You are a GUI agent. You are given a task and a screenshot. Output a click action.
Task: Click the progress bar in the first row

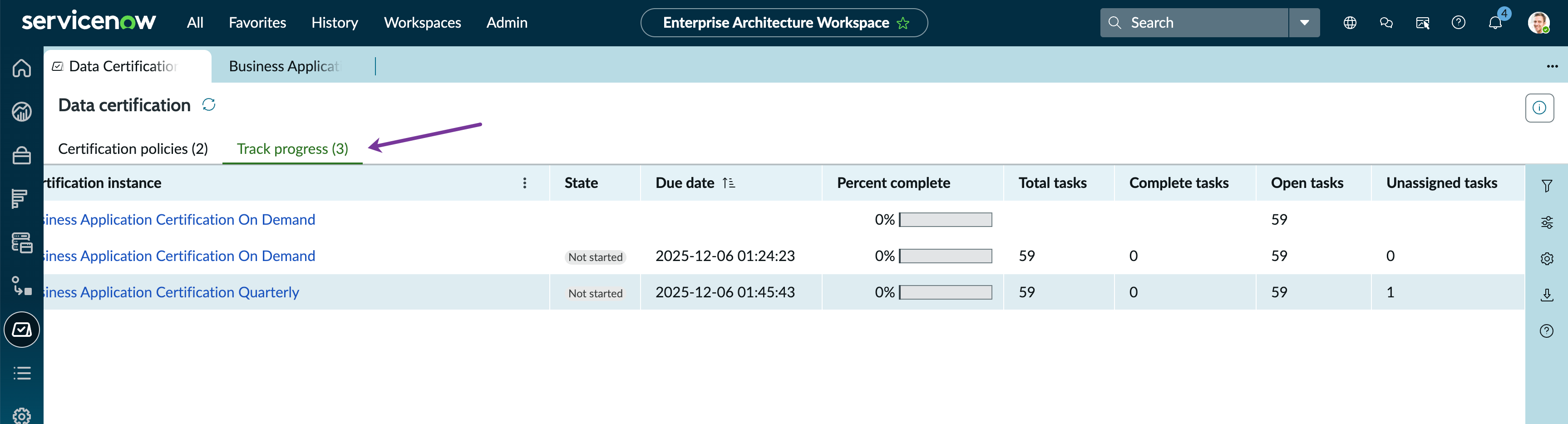coord(945,220)
